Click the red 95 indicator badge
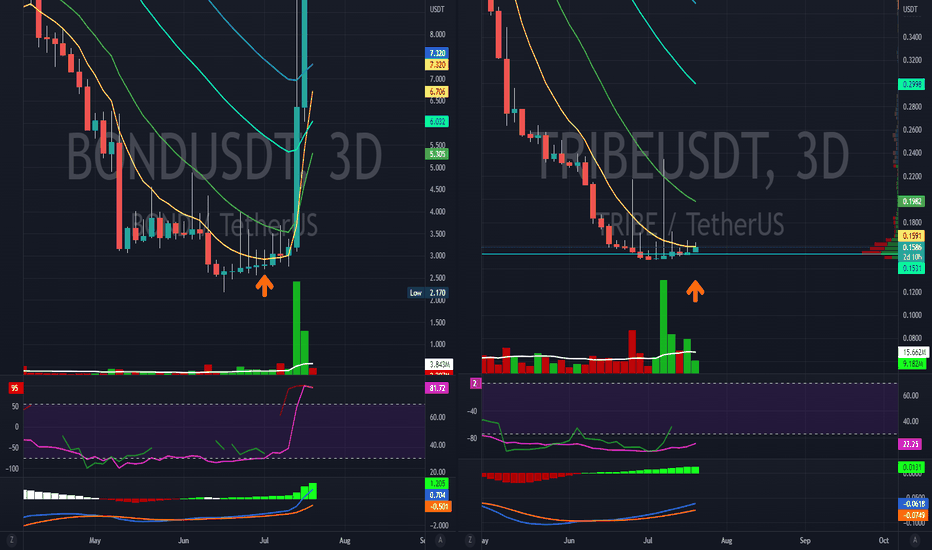This screenshot has width=932, height=550. coord(15,388)
